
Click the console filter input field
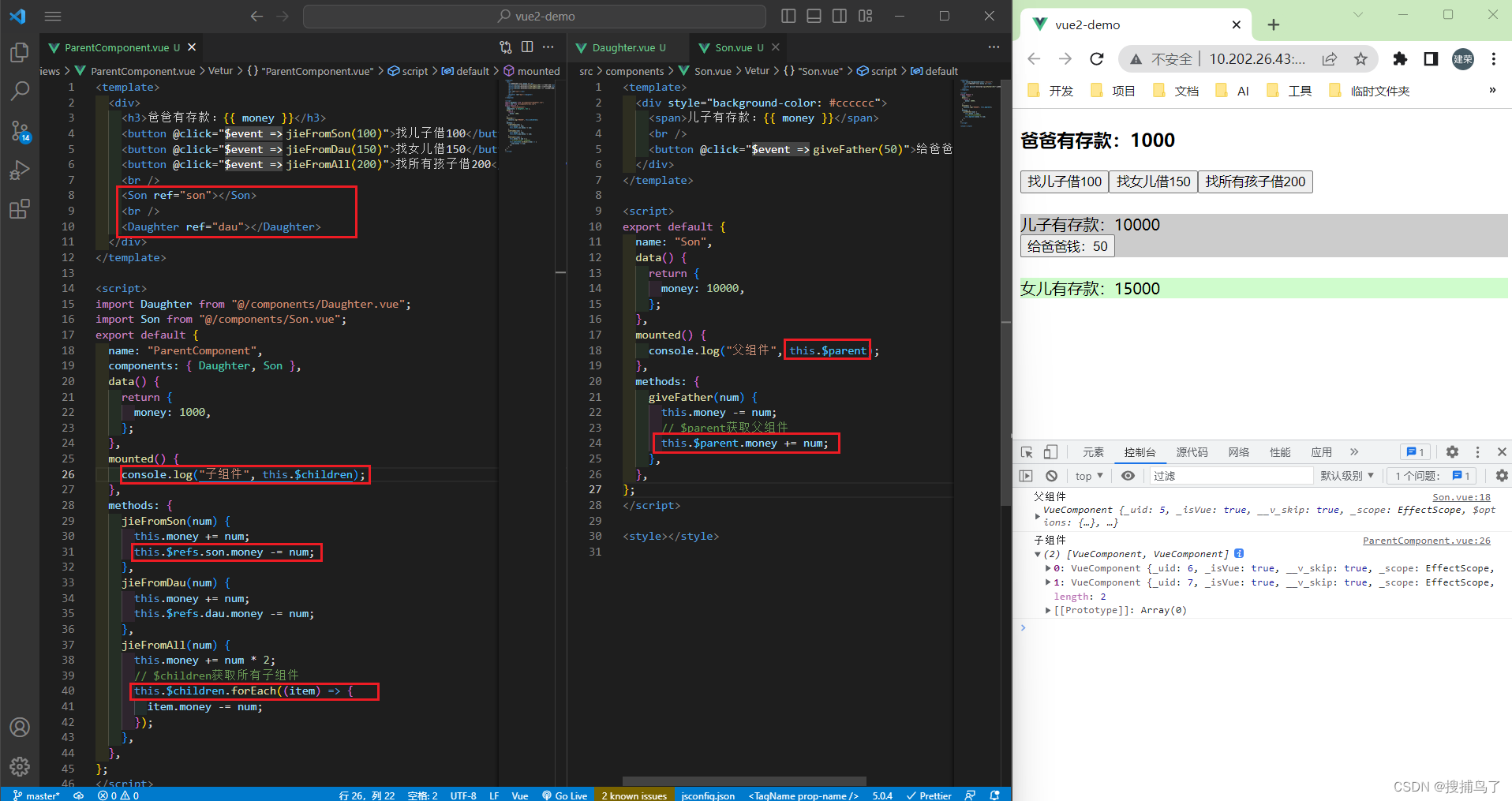[1230, 476]
